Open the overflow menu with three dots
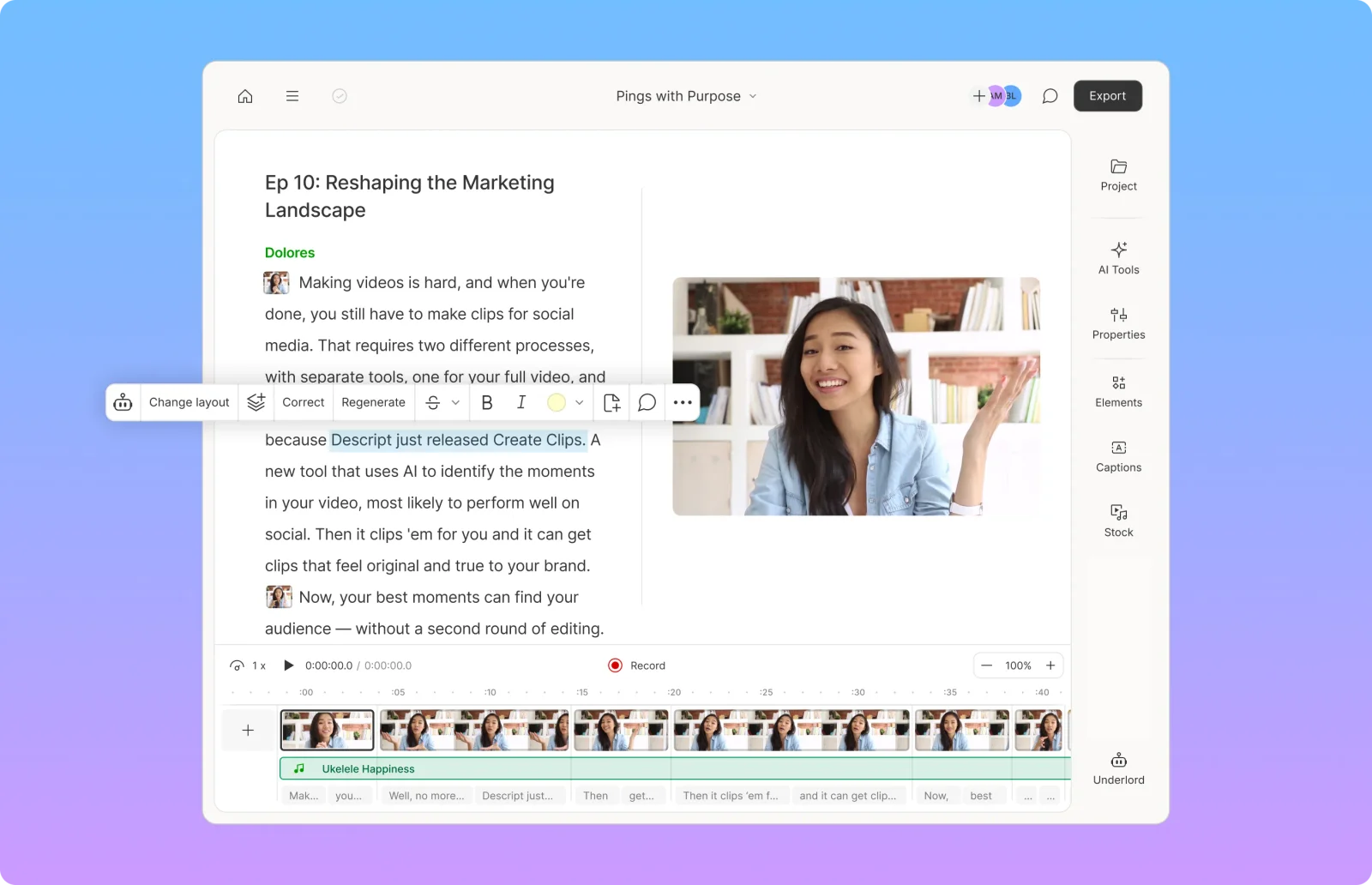This screenshot has height=885, width=1372. [682, 402]
